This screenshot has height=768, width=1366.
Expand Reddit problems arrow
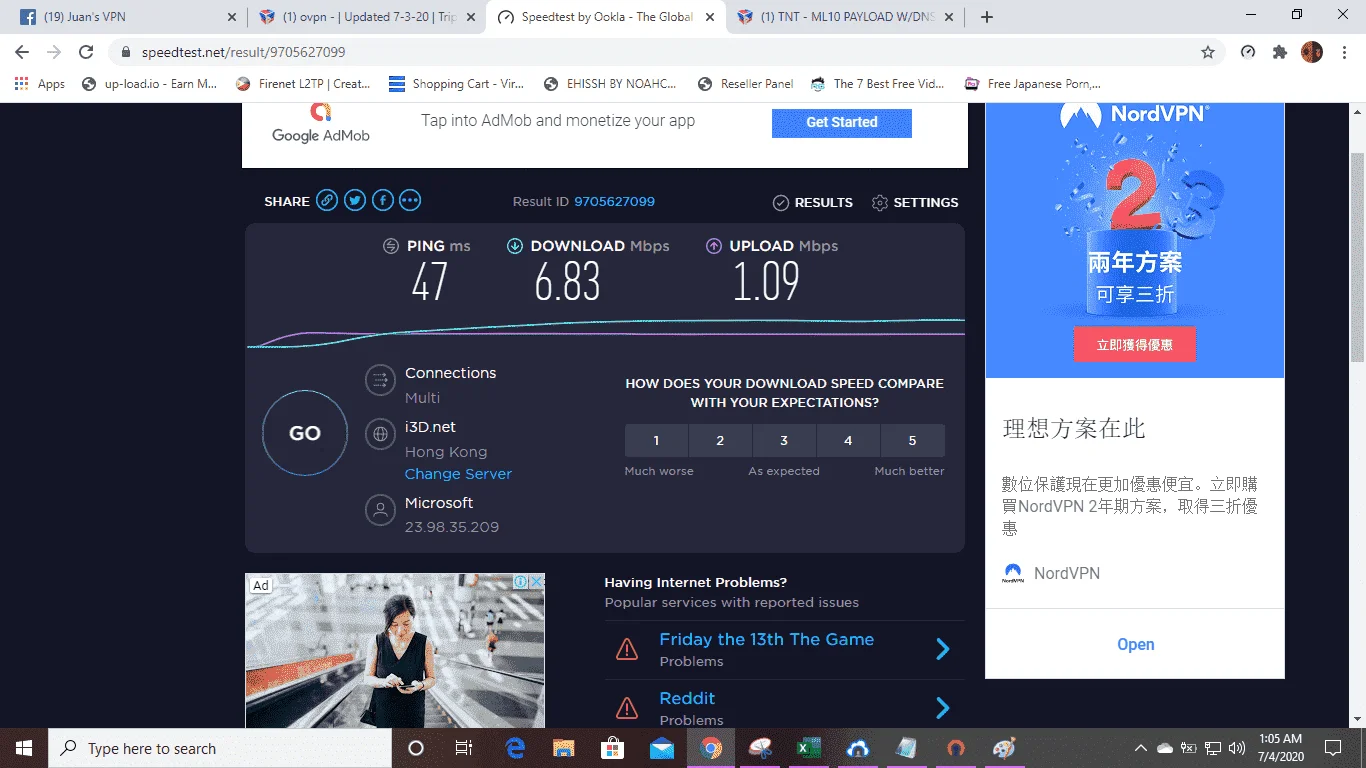click(942, 709)
